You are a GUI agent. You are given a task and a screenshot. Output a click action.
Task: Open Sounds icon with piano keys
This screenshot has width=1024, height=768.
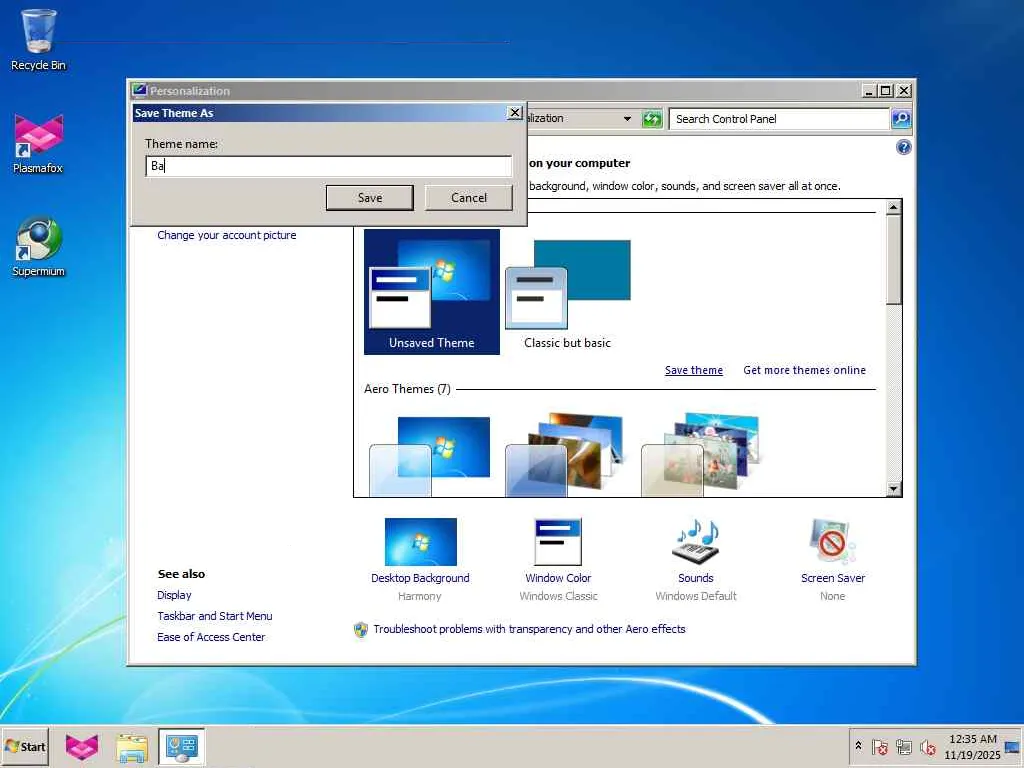click(696, 541)
